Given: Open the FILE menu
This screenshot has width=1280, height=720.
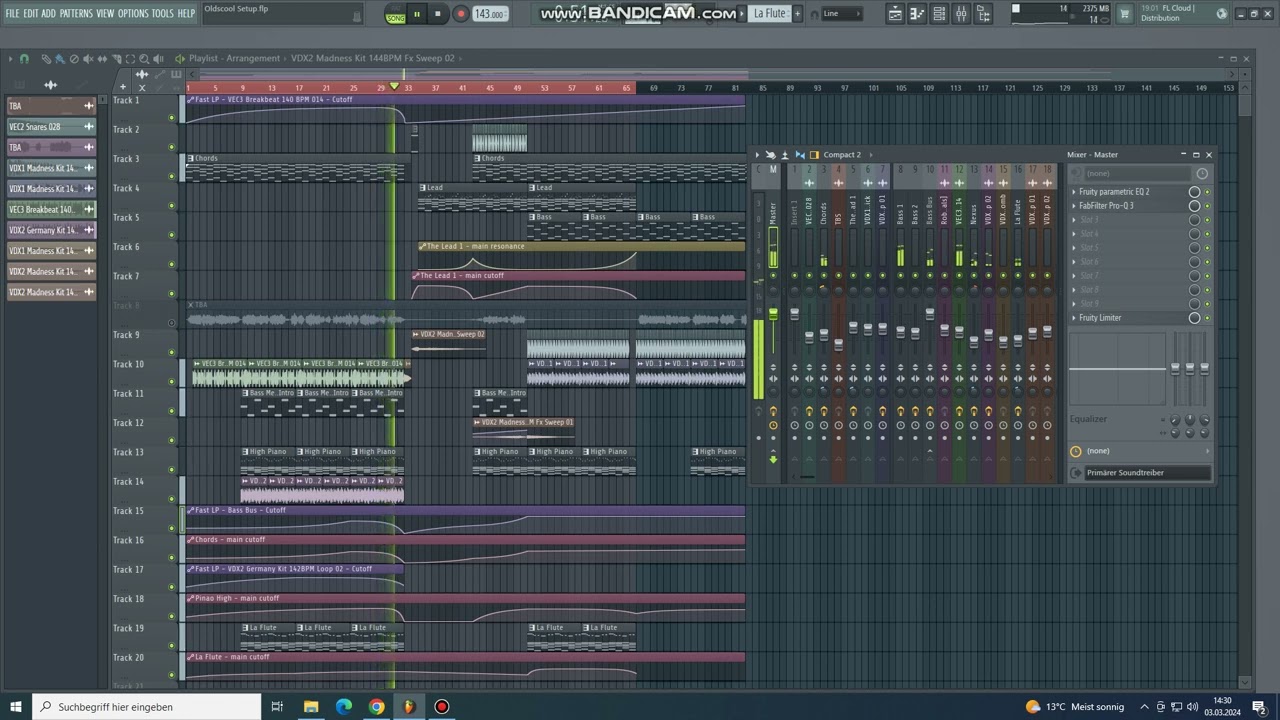Looking at the screenshot, I should [12, 13].
